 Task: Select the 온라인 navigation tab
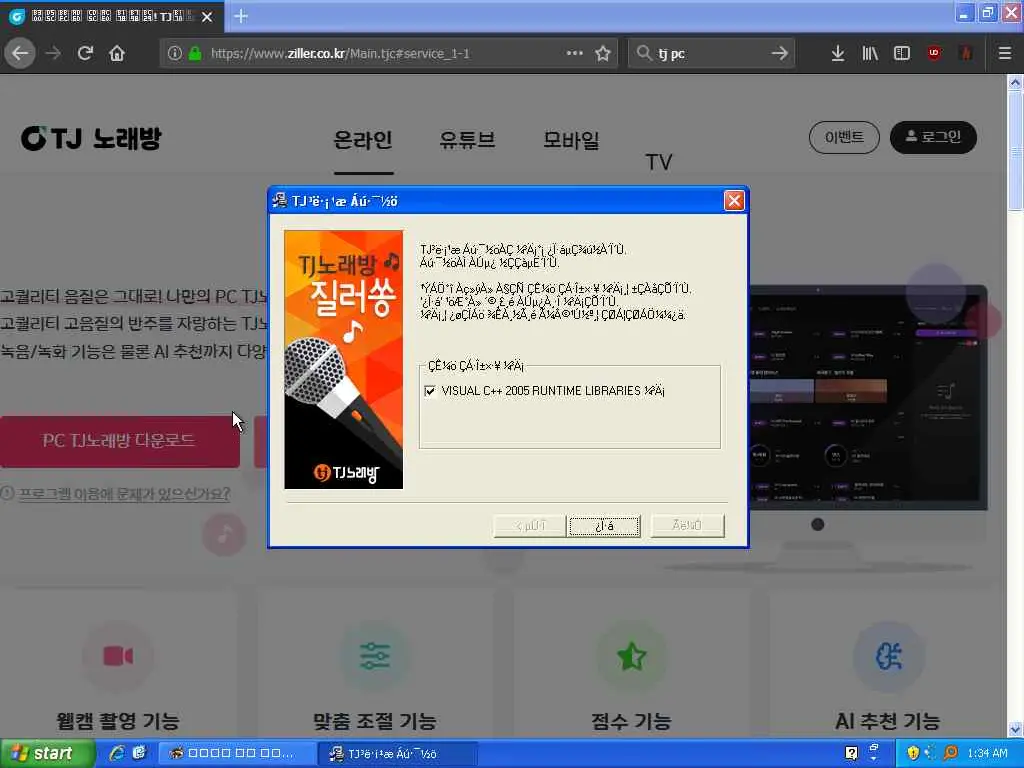(363, 140)
